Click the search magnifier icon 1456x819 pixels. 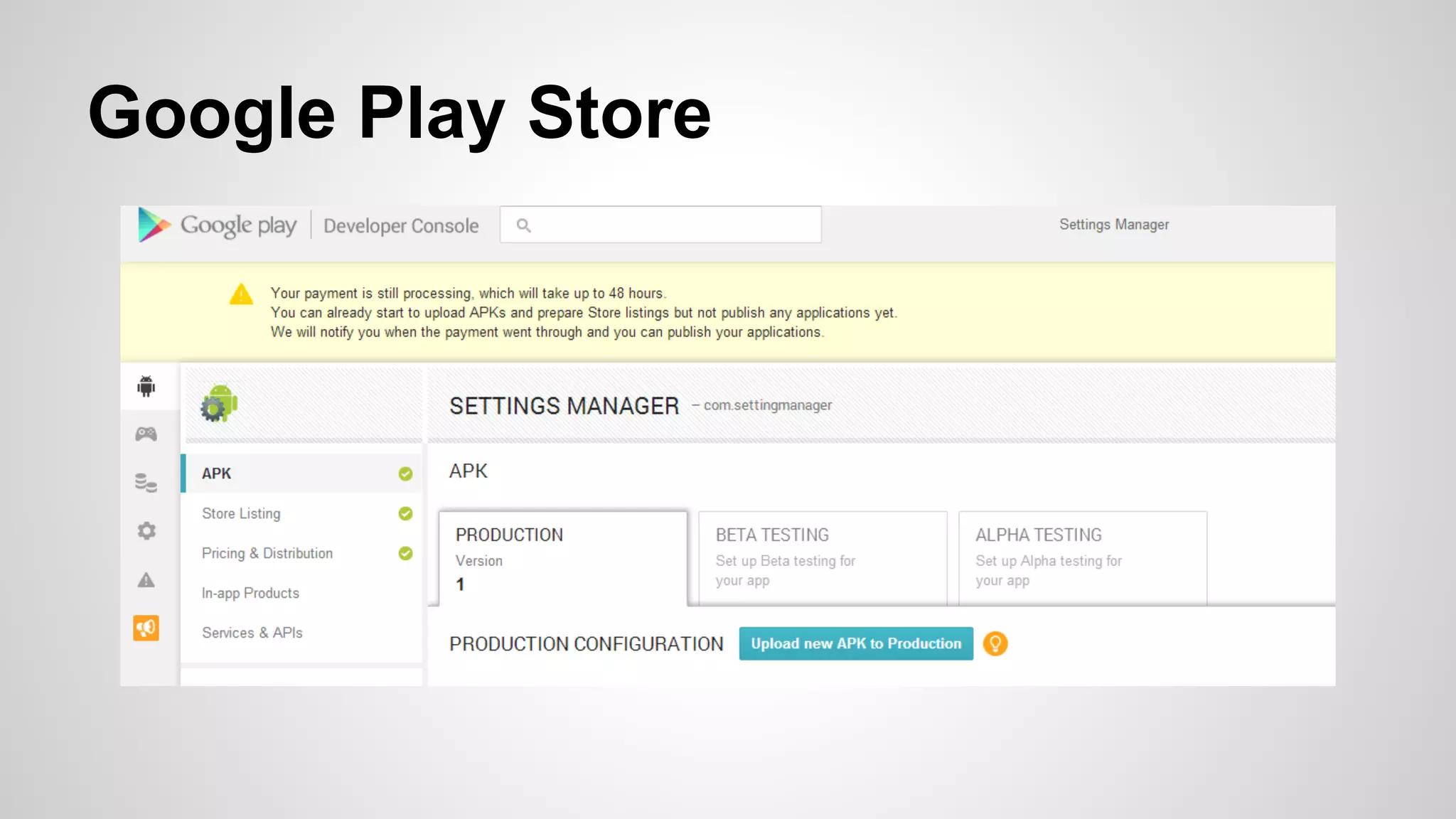pyautogui.click(x=524, y=225)
